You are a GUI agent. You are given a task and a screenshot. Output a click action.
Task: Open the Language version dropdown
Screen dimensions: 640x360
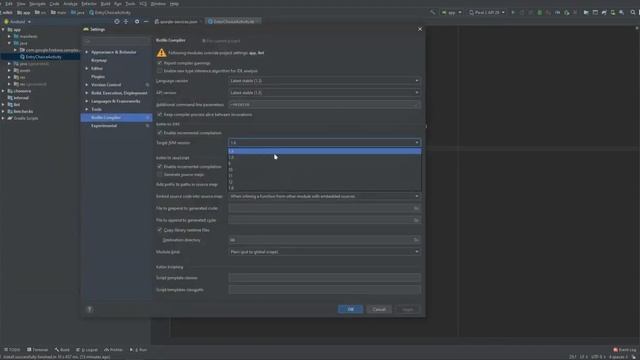click(x=324, y=81)
